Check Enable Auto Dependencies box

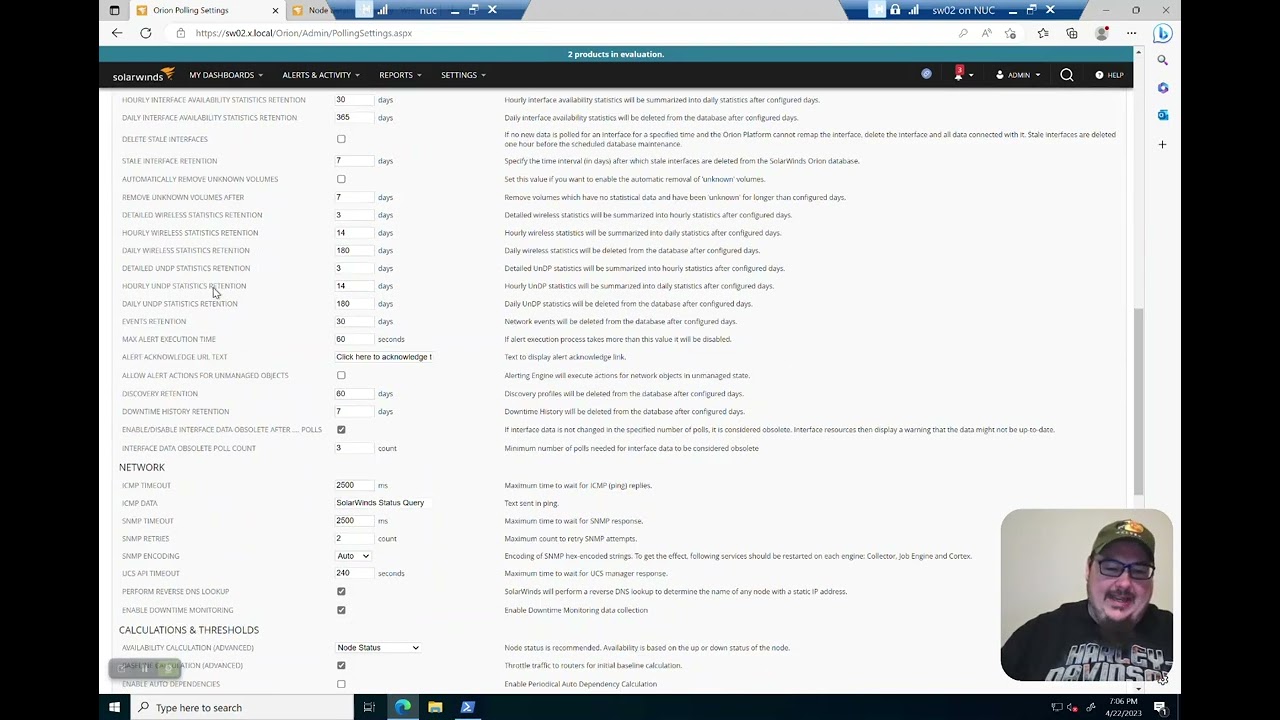pyautogui.click(x=341, y=684)
